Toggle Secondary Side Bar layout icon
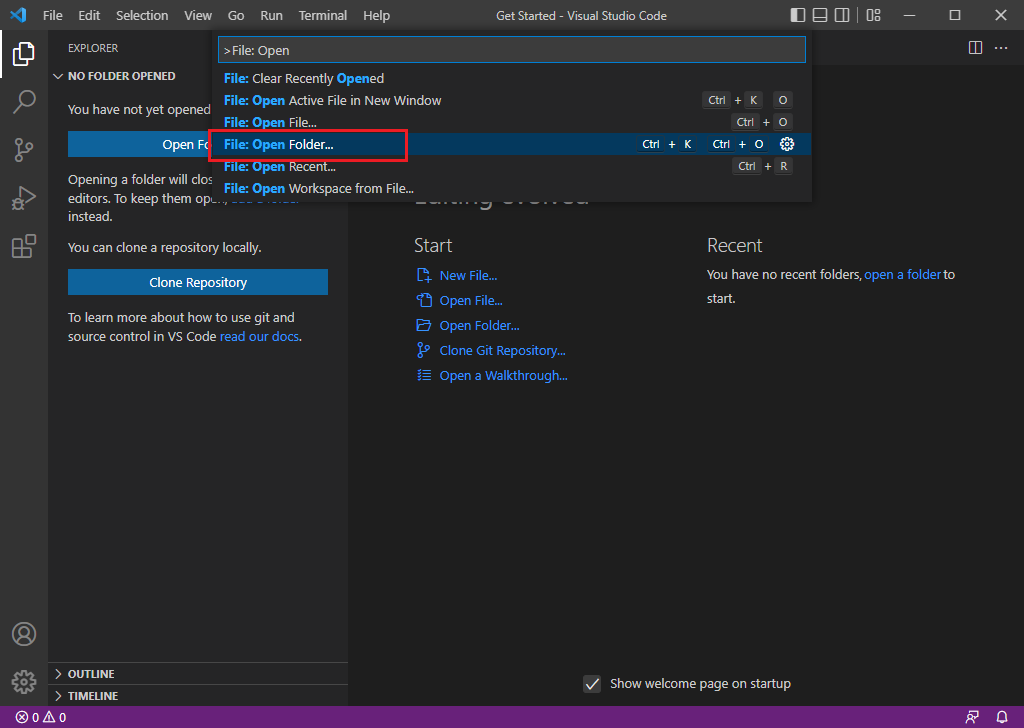 [x=842, y=15]
